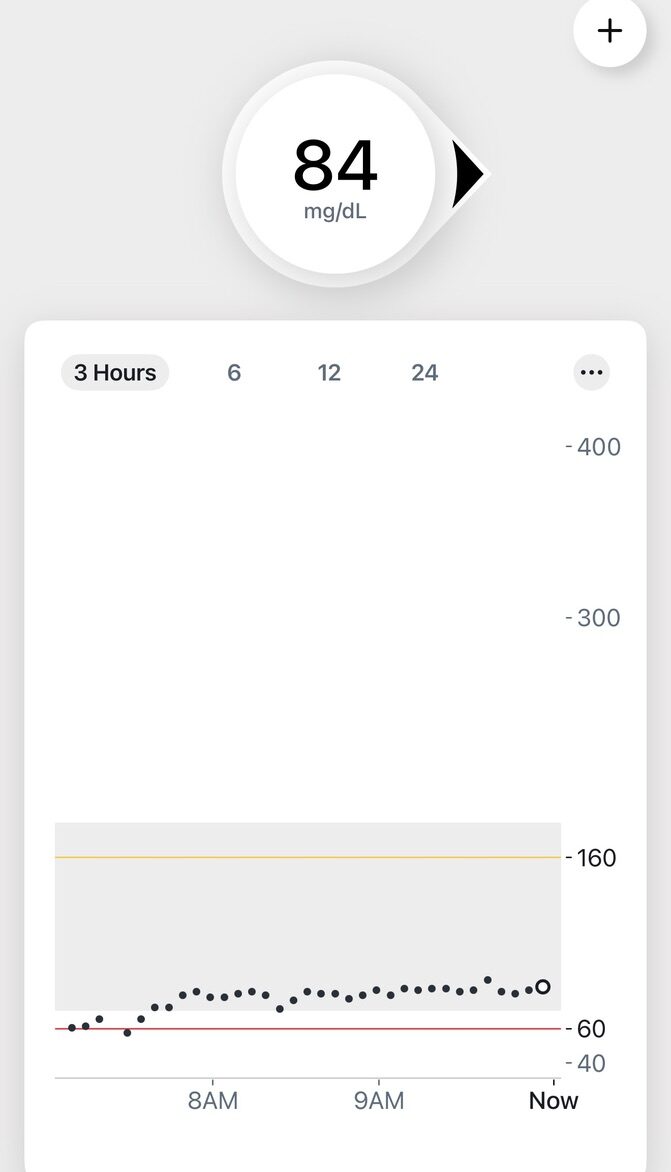Tap the mg/dL unit label
Viewport: 671px width, 1172px height.
(335, 212)
